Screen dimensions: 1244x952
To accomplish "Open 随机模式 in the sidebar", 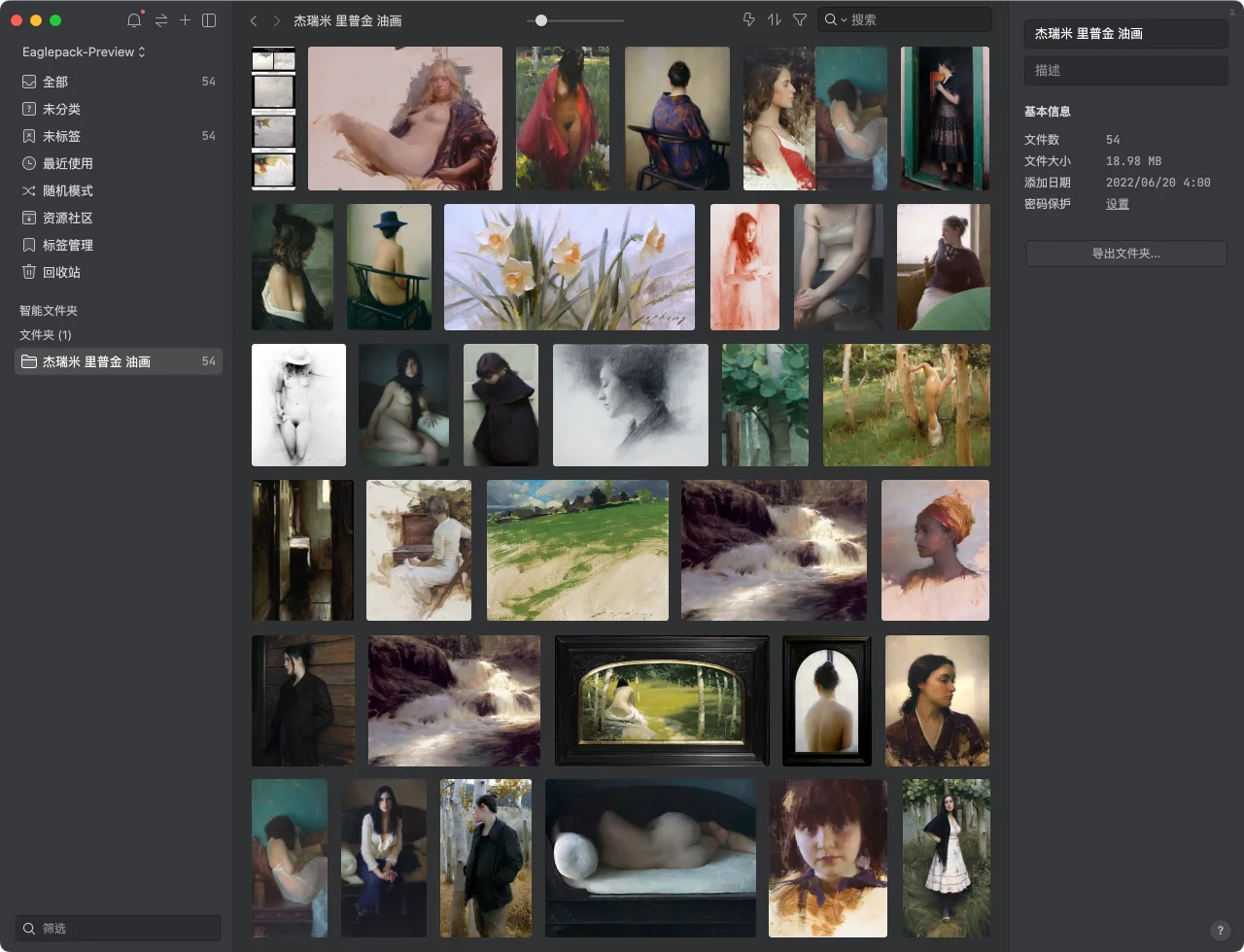I will coord(119,190).
